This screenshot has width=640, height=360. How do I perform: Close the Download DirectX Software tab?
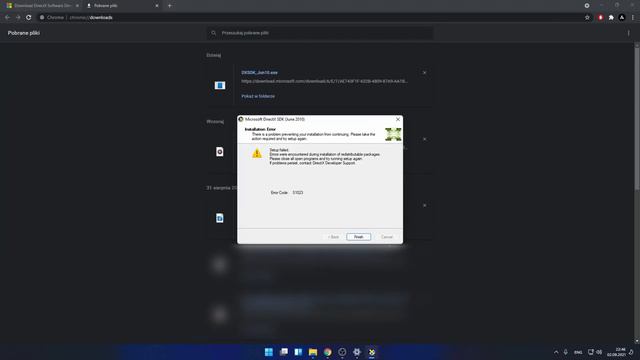click(77, 6)
